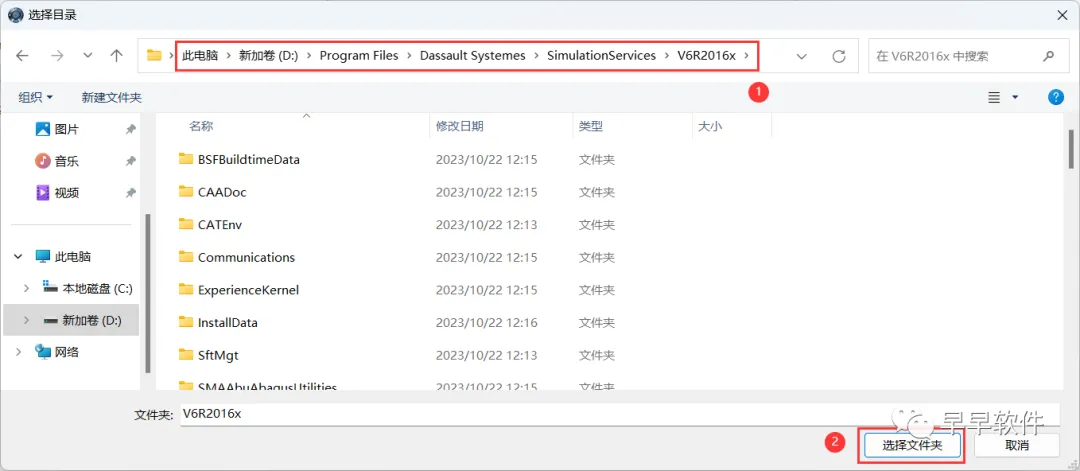Image resolution: width=1080 pixels, height=471 pixels.
Task: Expand the chevron after V6R2016x breadcrumb
Action: [745, 56]
